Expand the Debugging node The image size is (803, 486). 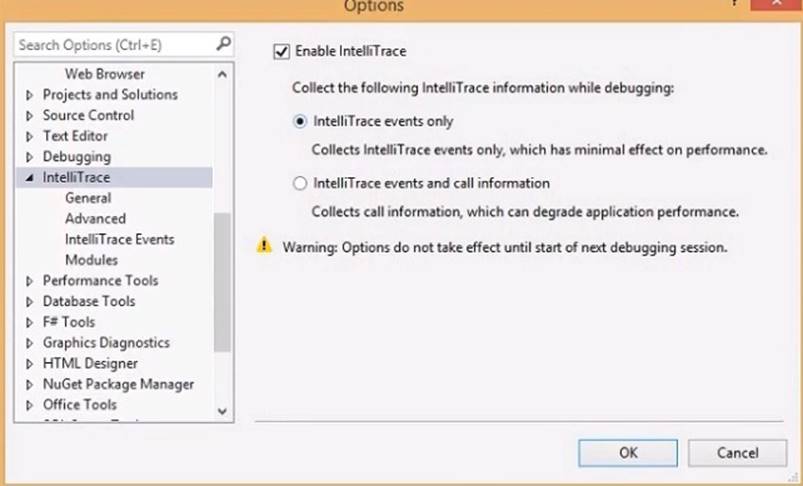[30, 157]
